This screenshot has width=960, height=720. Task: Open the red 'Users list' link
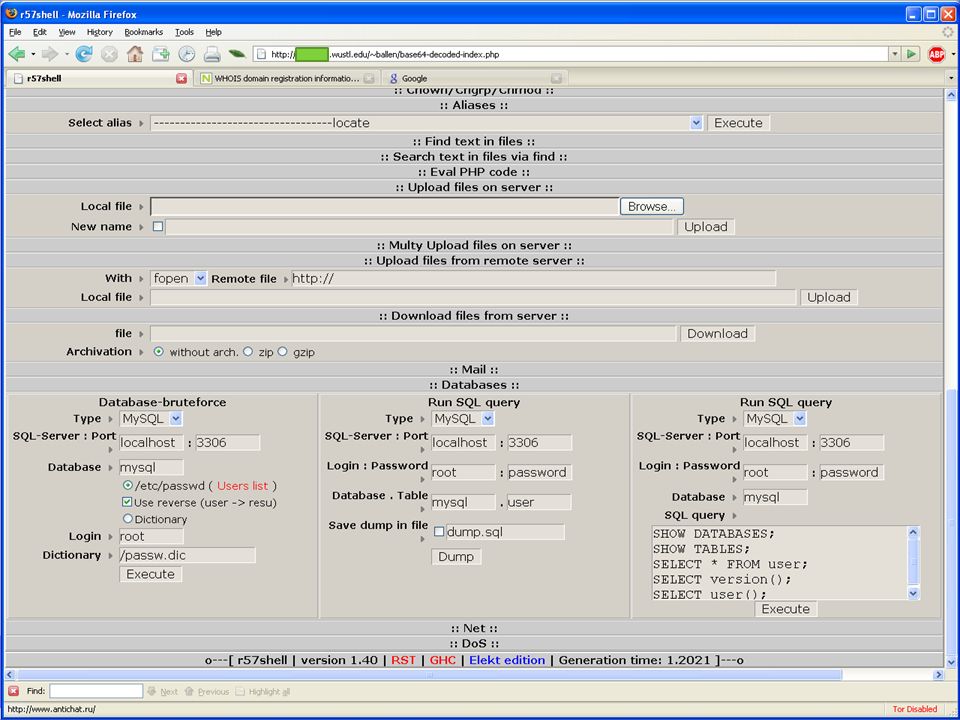242,486
